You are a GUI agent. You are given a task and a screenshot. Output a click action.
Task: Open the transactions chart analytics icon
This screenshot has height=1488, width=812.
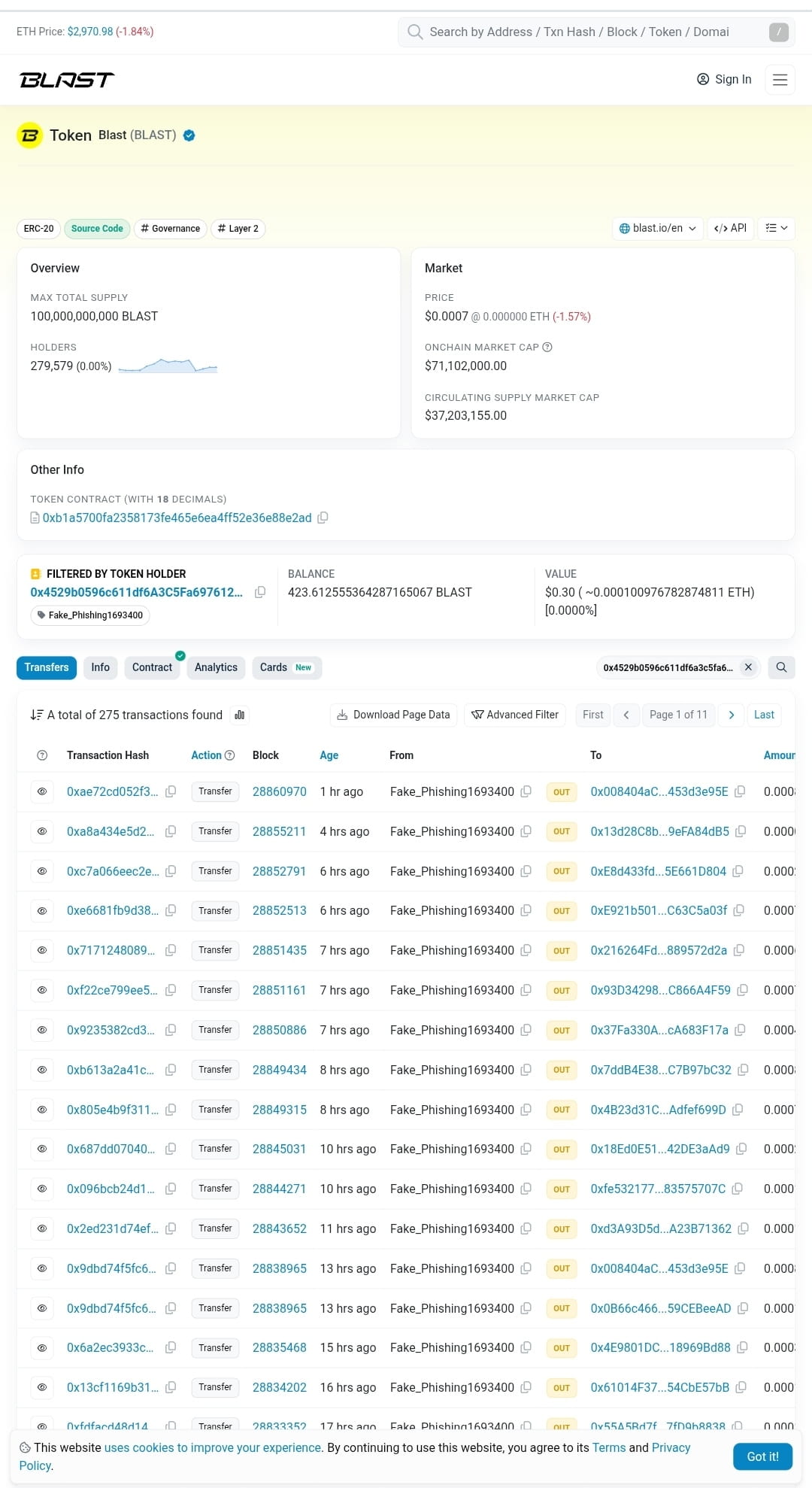click(x=240, y=715)
